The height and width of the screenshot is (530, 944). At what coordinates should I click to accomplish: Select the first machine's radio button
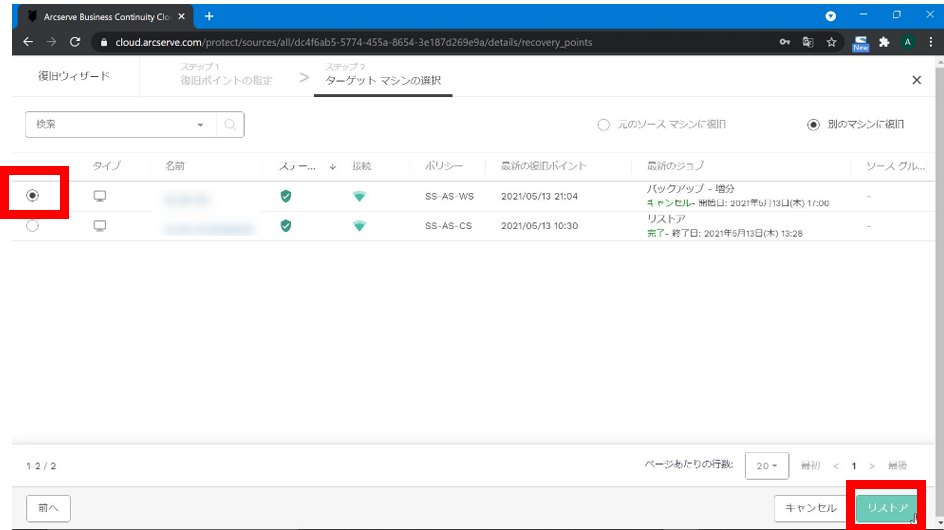click(33, 196)
